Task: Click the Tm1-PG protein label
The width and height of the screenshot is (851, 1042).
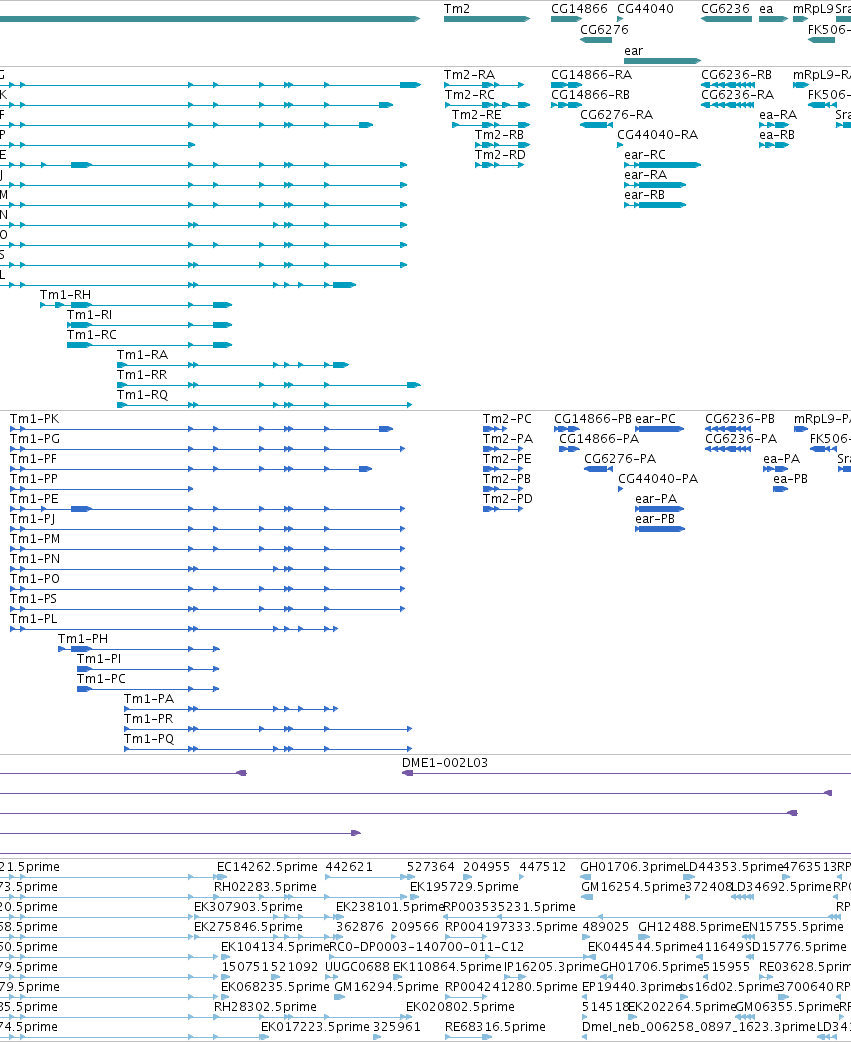Action: point(35,439)
